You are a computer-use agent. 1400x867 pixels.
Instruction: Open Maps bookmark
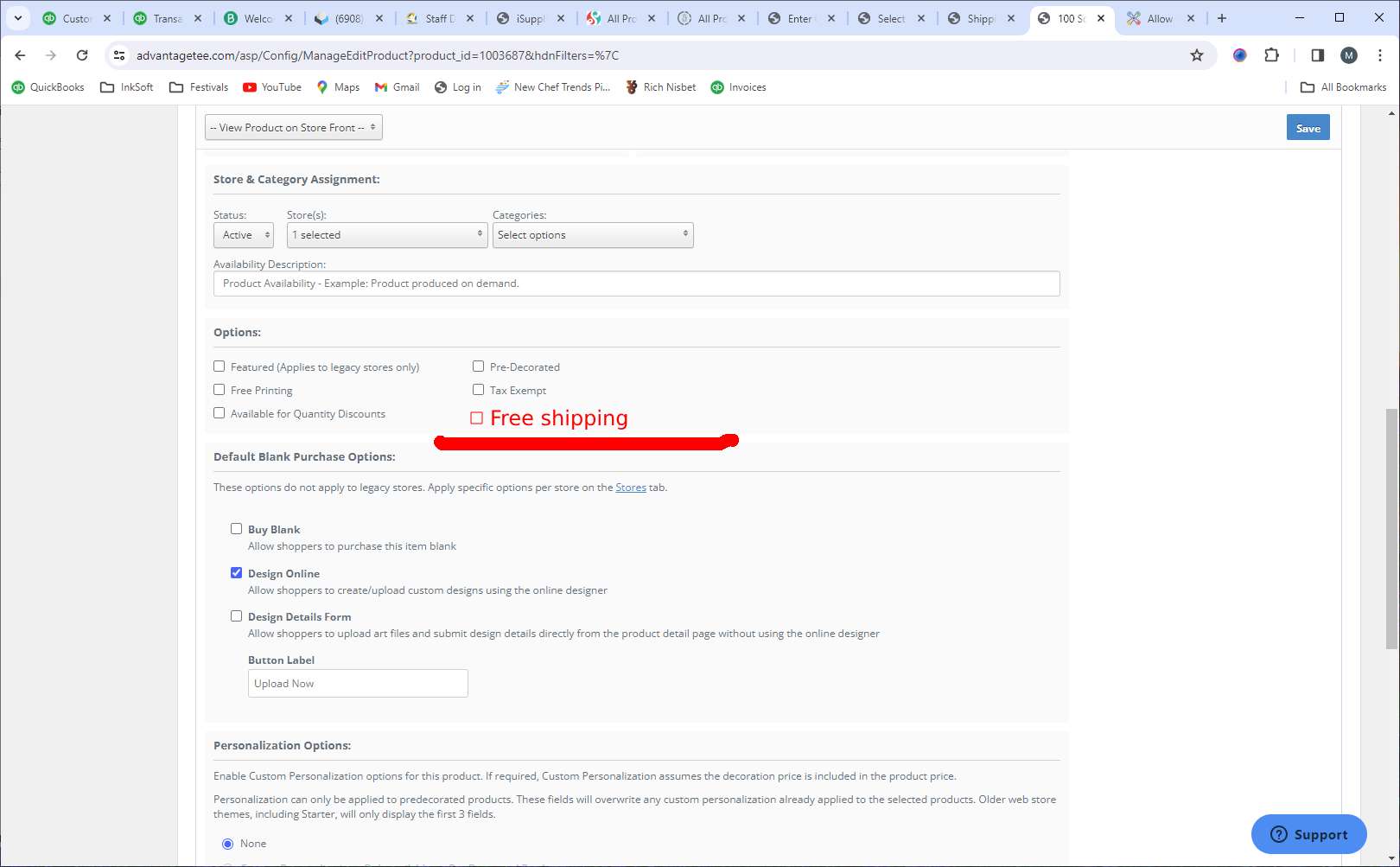pos(338,87)
